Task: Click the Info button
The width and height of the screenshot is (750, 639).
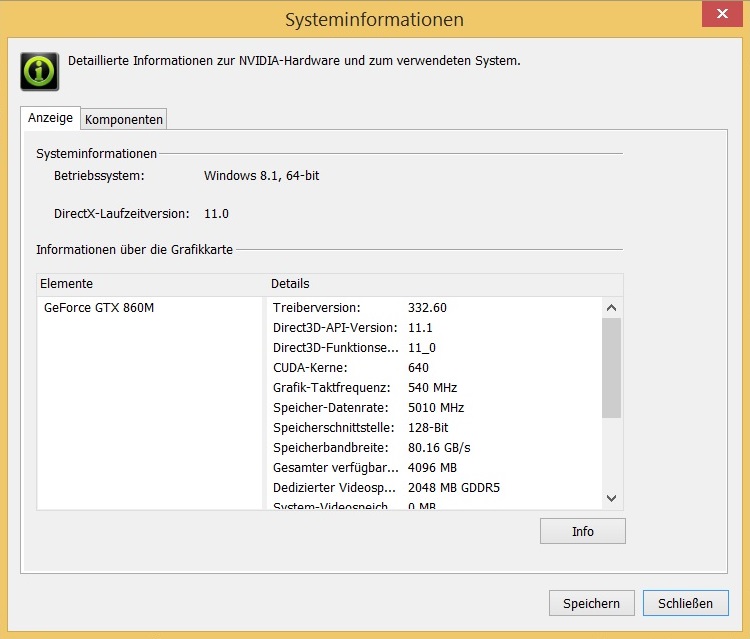Action: click(582, 531)
